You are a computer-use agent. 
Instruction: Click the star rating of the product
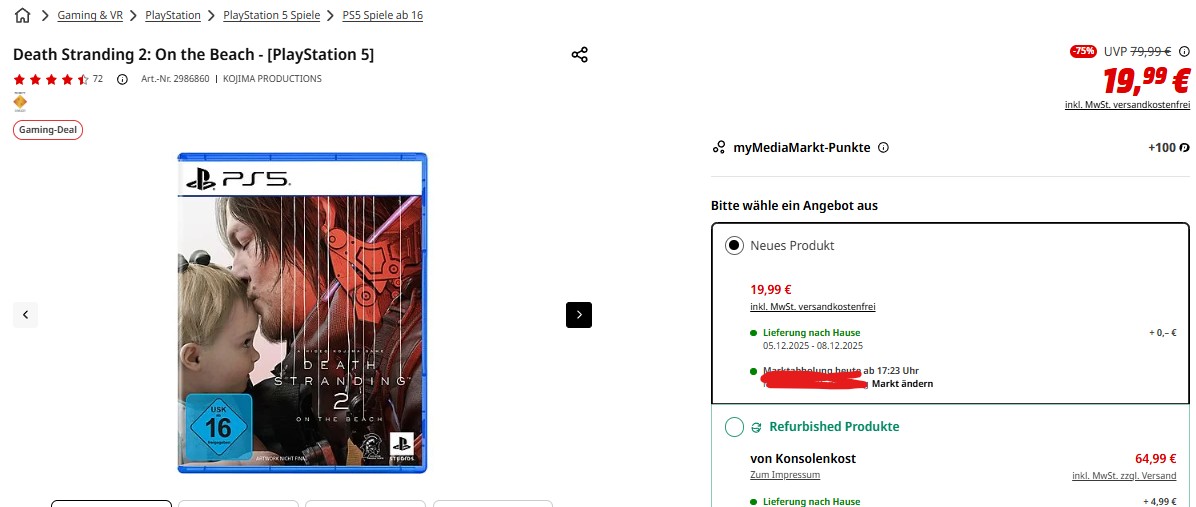tap(51, 79)
